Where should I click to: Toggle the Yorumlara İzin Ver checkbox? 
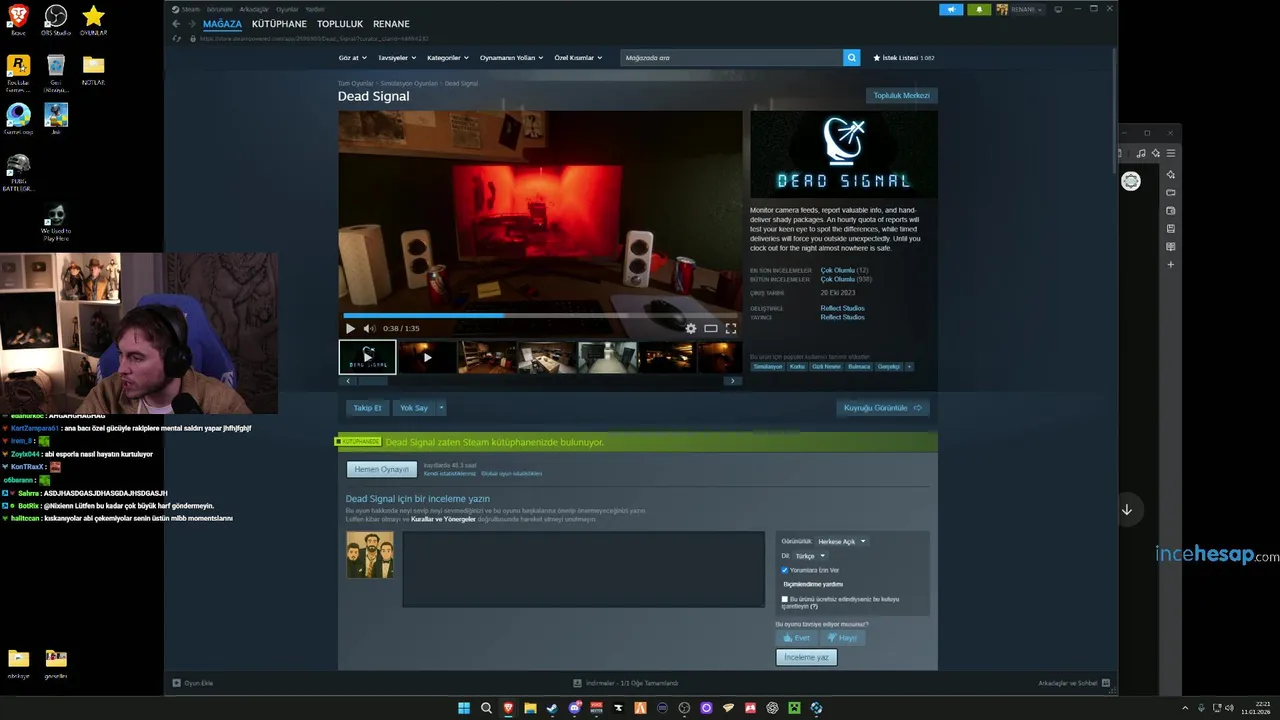785,570
